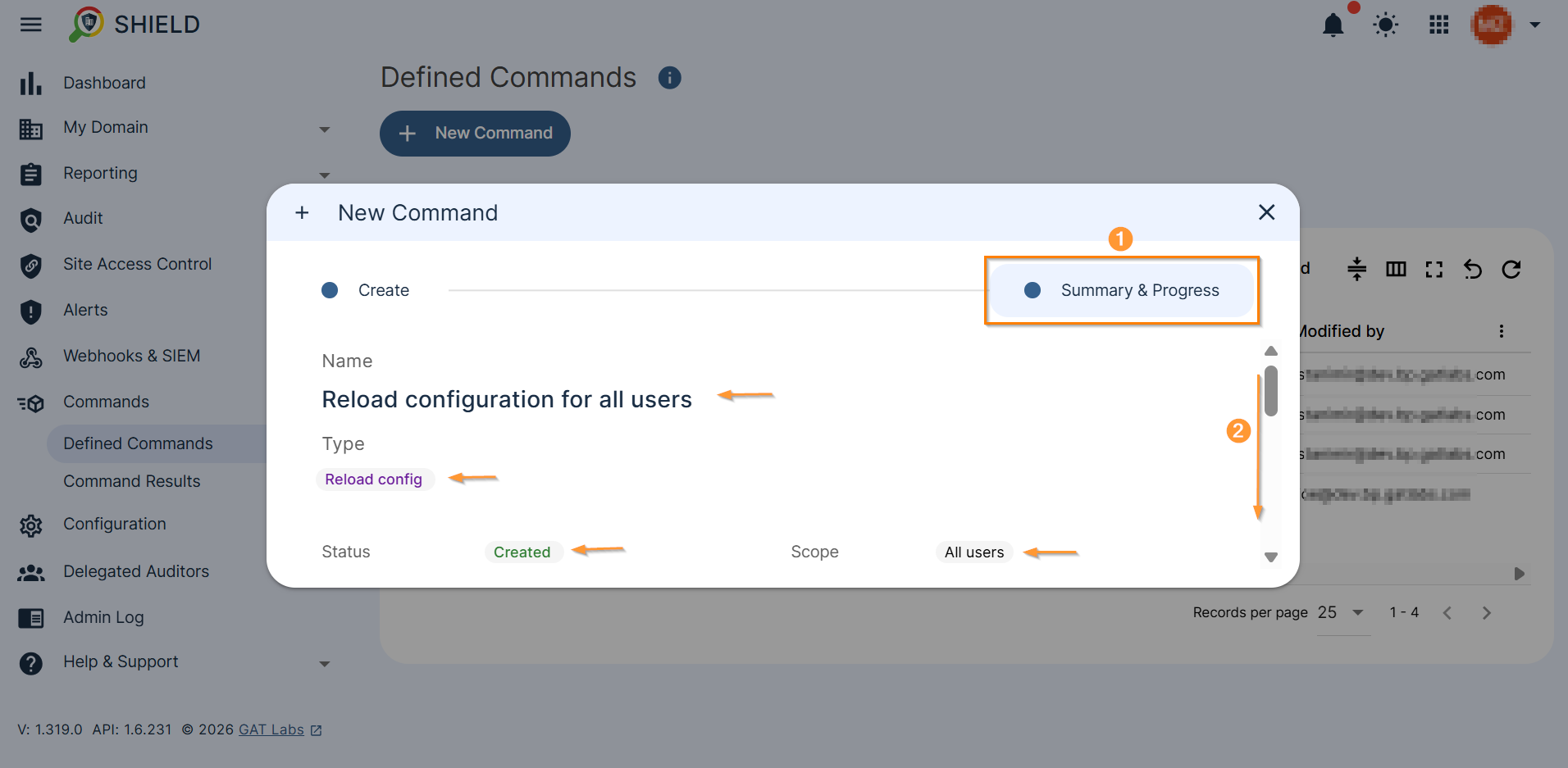Open the Commands sidebar icon
The image size is (1568, 768).
point(30,402)
